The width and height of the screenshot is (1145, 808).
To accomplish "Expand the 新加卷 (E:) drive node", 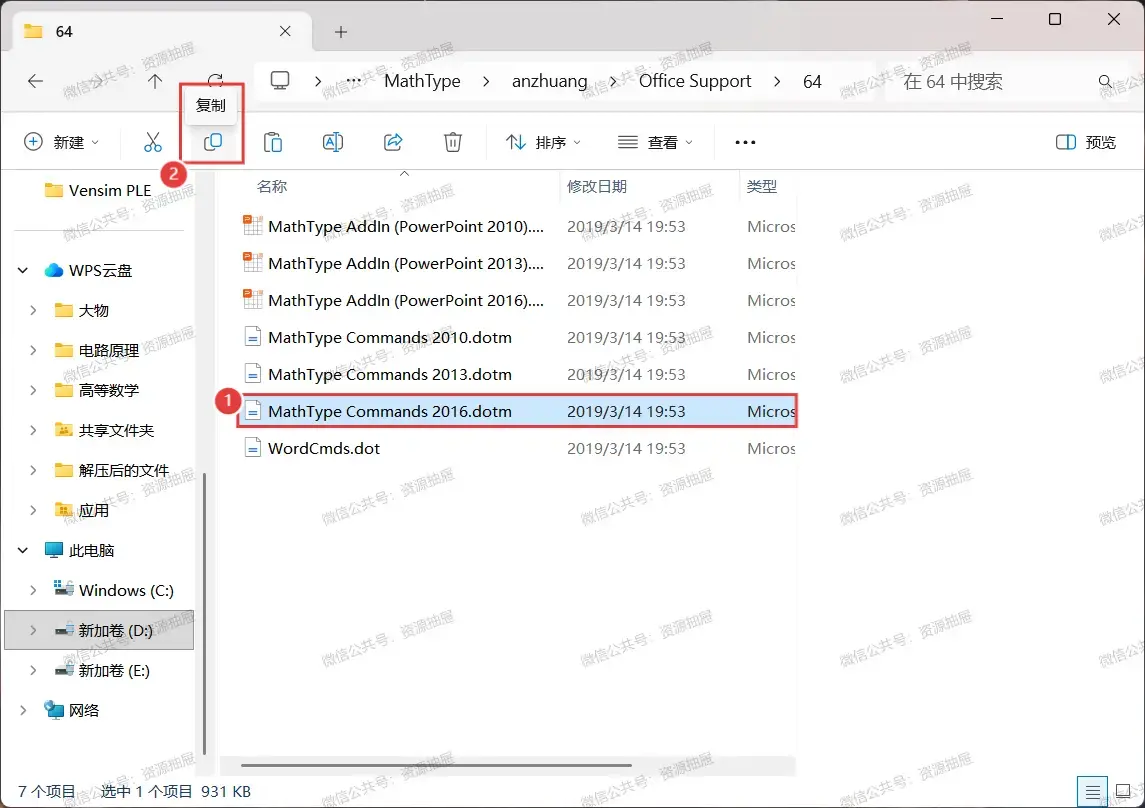I will point(33,670).
